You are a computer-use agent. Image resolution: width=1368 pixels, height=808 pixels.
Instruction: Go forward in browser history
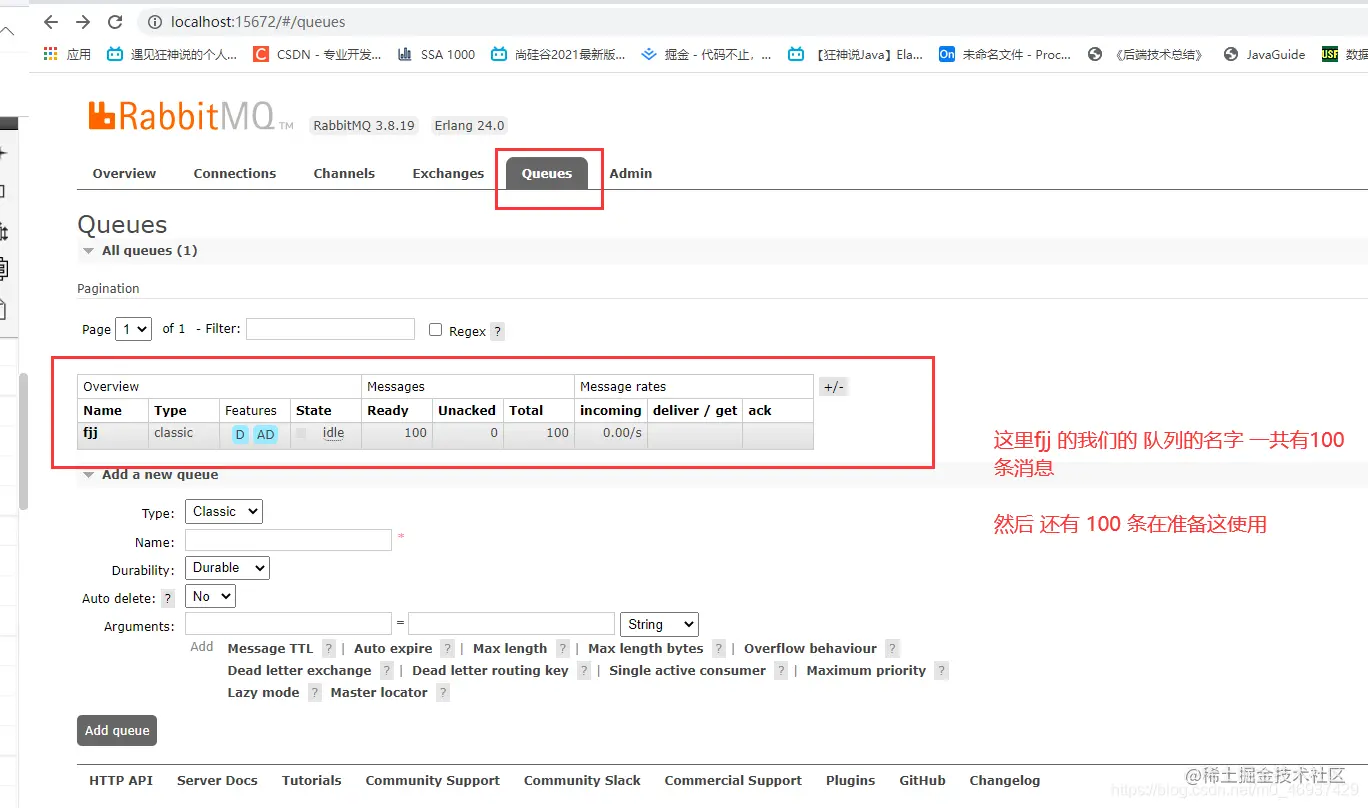tap(83, 22)
